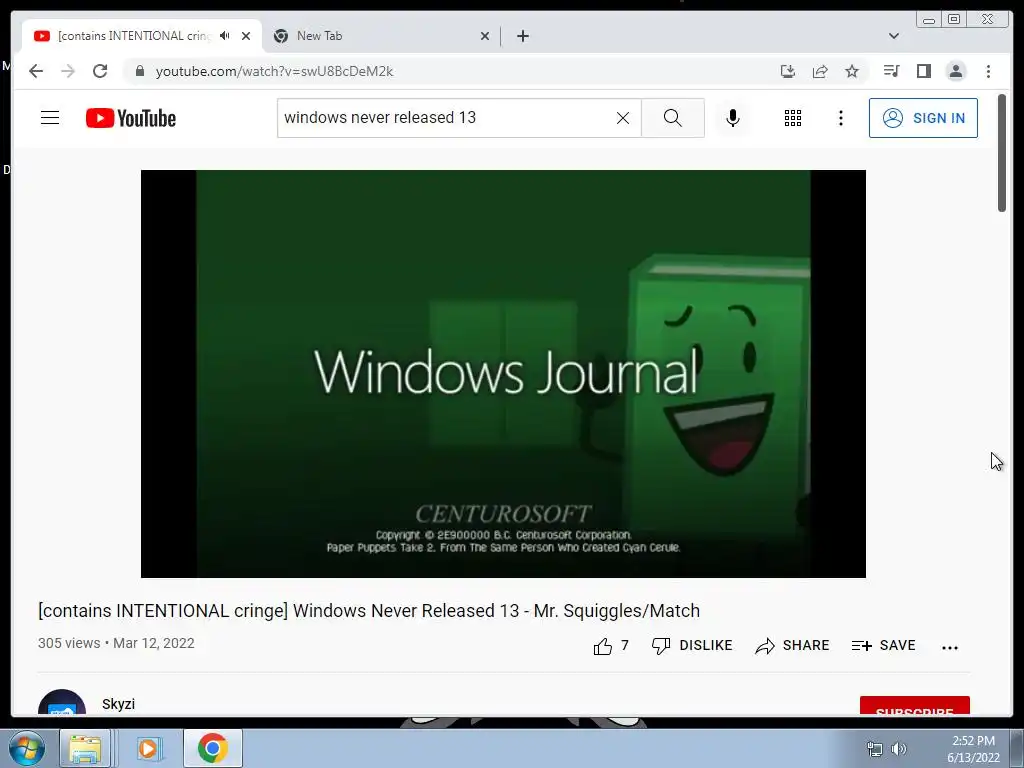Reload the page
This screenshot has height=768, width=1024.
point(100,71)
